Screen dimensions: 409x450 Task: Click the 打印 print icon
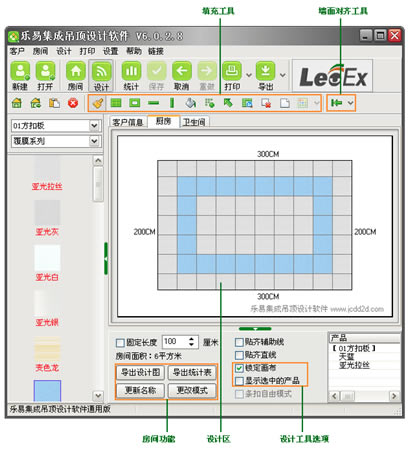(x=232, y=71)
